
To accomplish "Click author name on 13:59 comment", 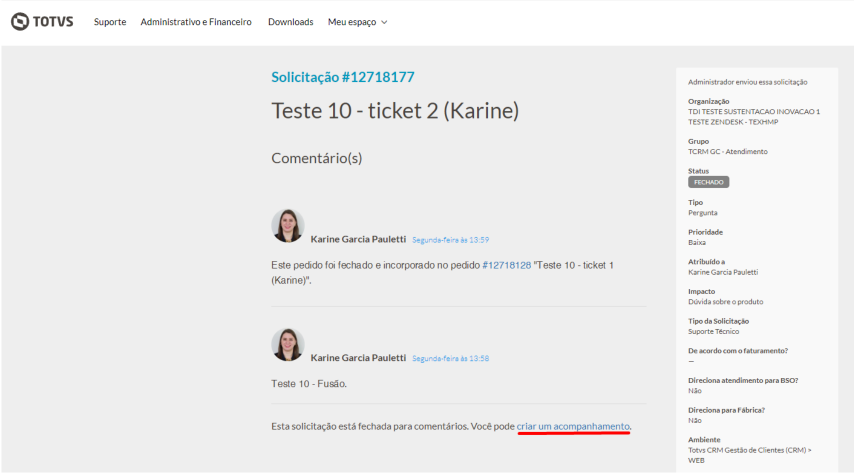I will [358, 239].
